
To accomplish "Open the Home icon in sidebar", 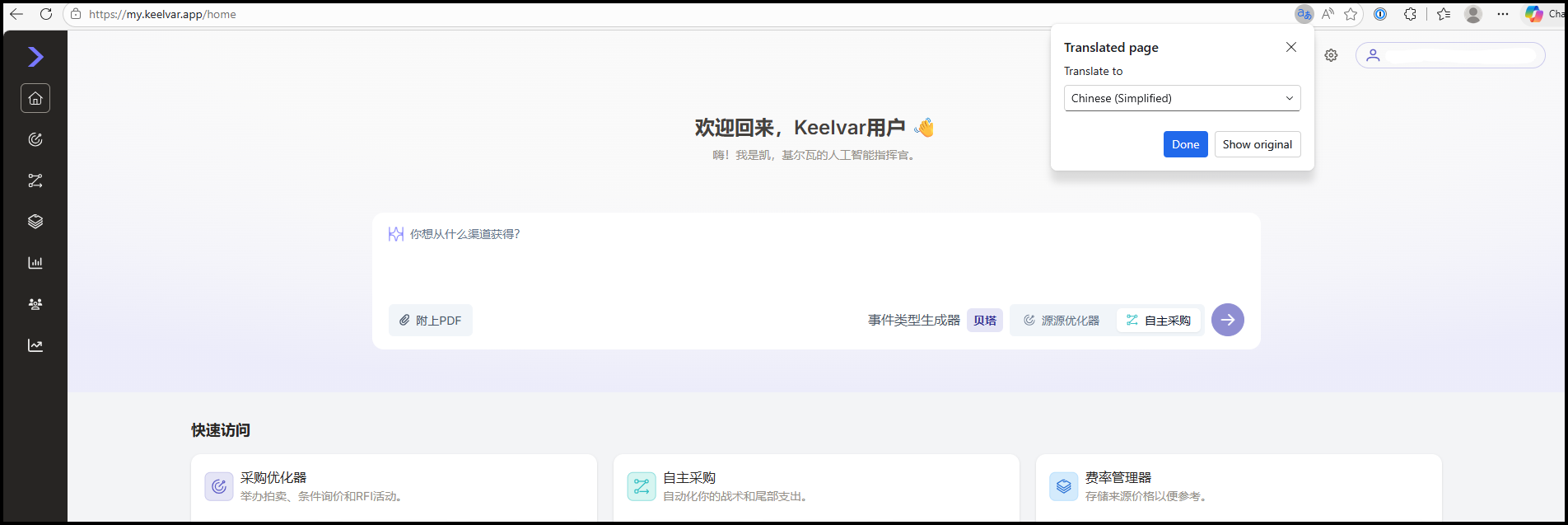I will tap(35, 98).
